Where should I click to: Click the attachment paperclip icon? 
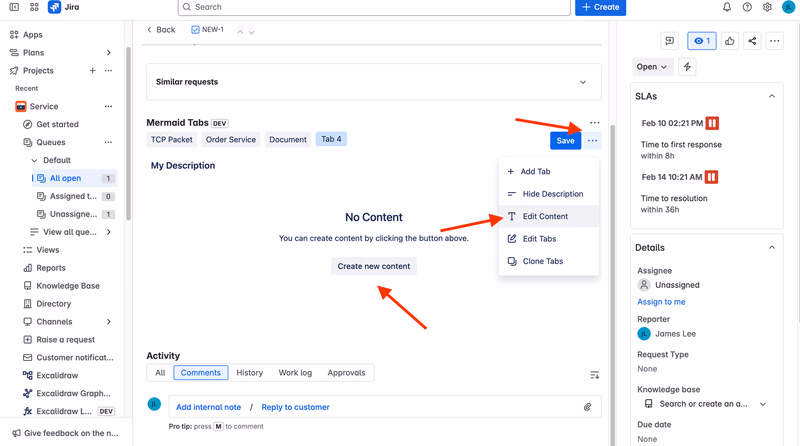pyautogui.click(x=587, y=407)
